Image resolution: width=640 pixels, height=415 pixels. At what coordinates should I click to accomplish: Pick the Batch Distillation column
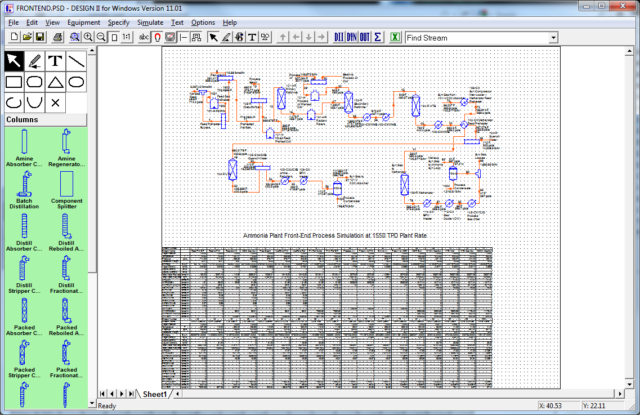point(24,190)
